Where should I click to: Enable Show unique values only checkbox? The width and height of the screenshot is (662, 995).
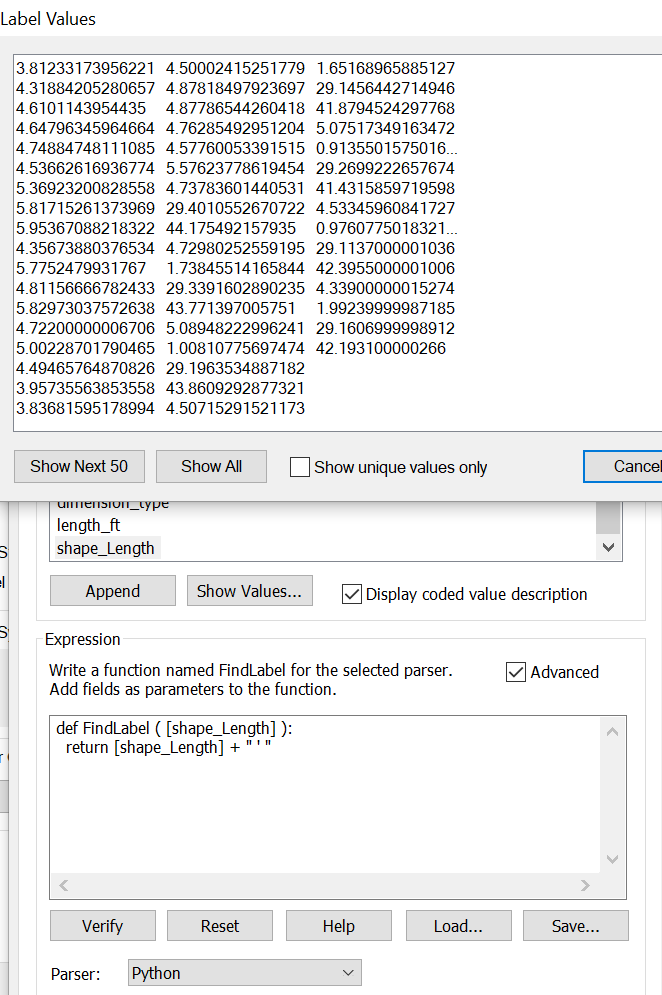tap(300, 467)
